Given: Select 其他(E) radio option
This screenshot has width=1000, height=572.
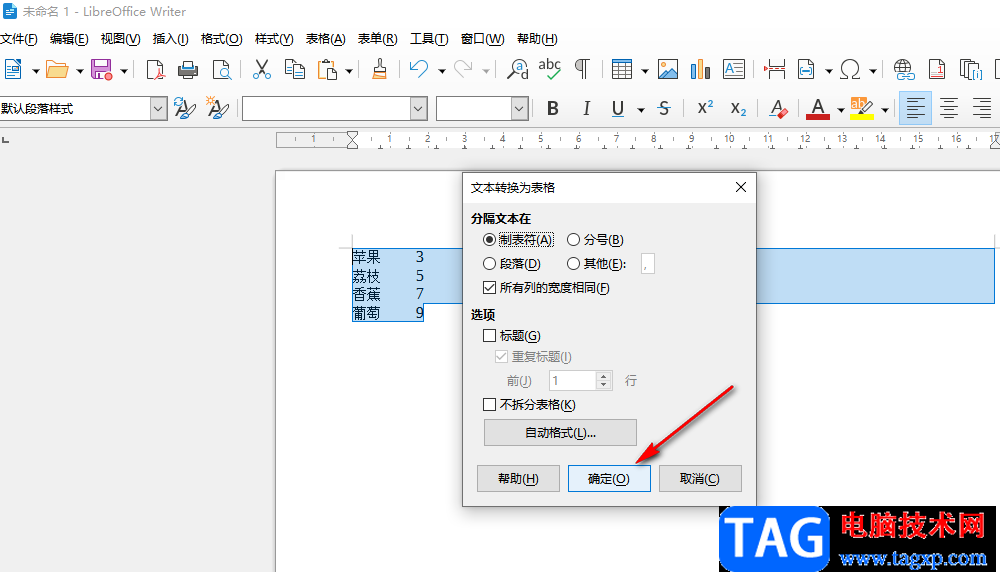Looking at the screenshot, I should click(x=597, y=263).
